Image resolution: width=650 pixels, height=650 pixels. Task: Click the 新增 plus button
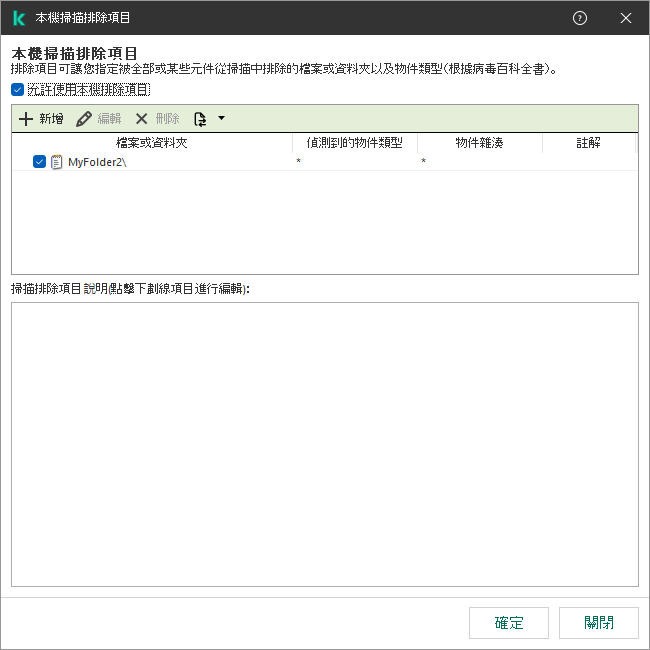tap(41, 119)
